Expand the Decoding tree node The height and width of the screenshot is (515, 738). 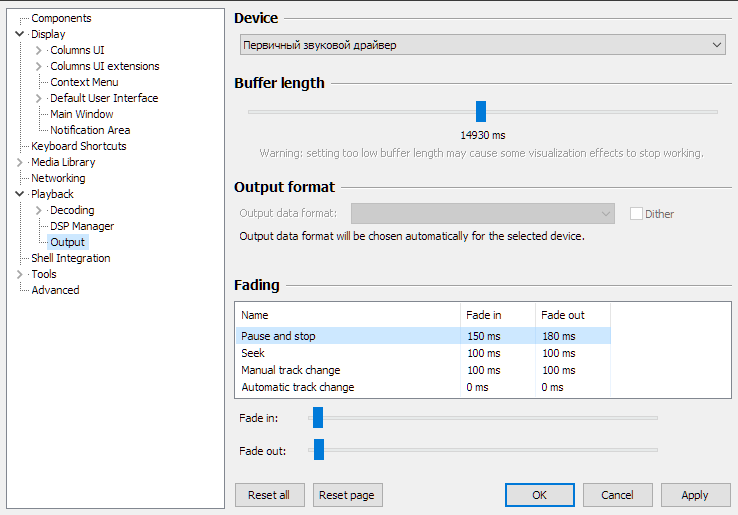coord(39,210)
